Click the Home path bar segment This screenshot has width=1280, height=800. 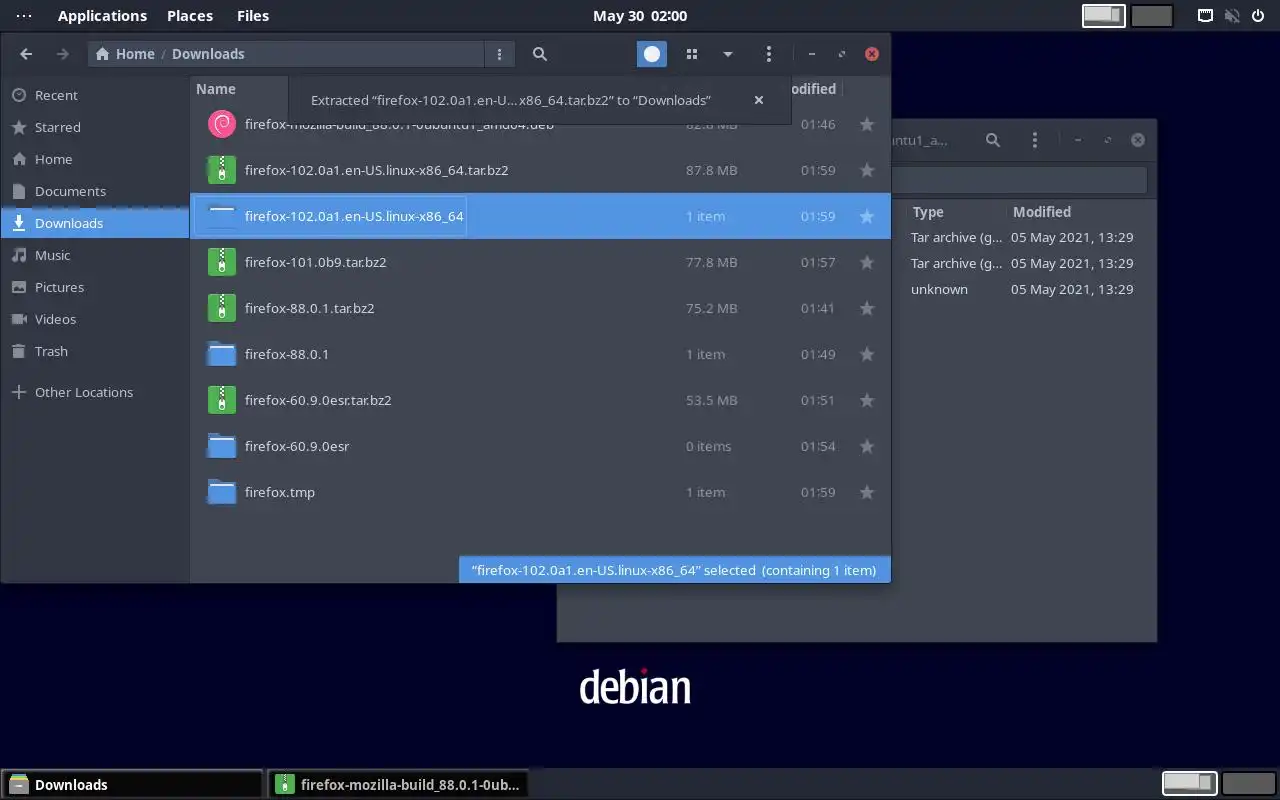pyautogui.click(x=125, y=54)
